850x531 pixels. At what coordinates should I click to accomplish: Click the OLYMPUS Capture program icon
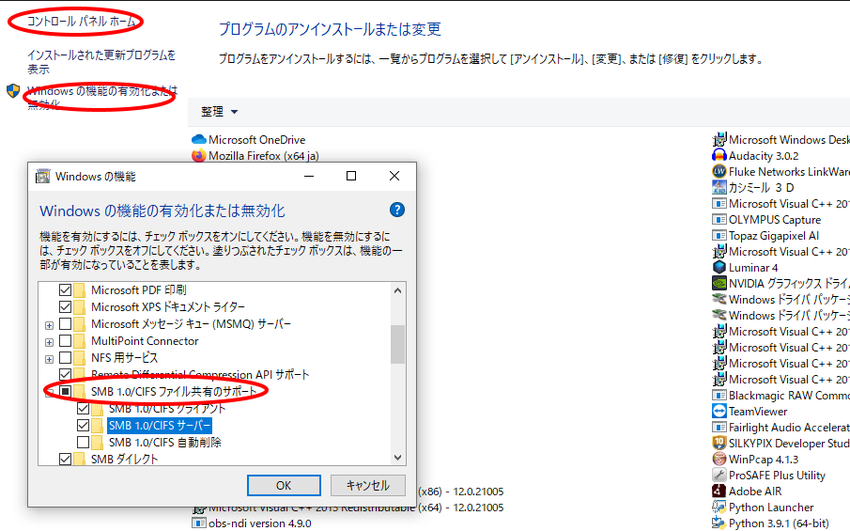[719, 219]
